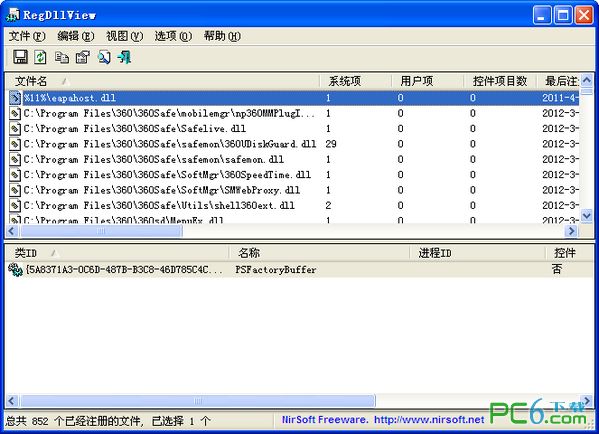The width and height of the screenshot is (599, 434).
Task: Click the file icon beside safemon.dll
Action: pos(15,159)
